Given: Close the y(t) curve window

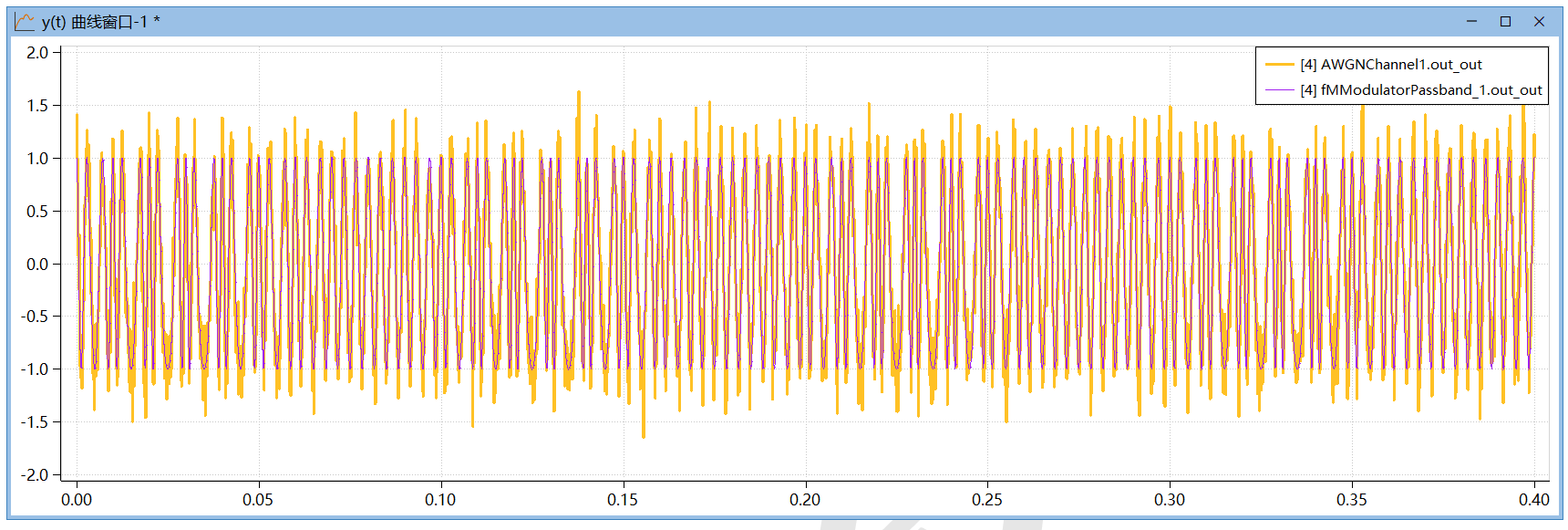Looking at the screenshot, I should [1539, 22].
